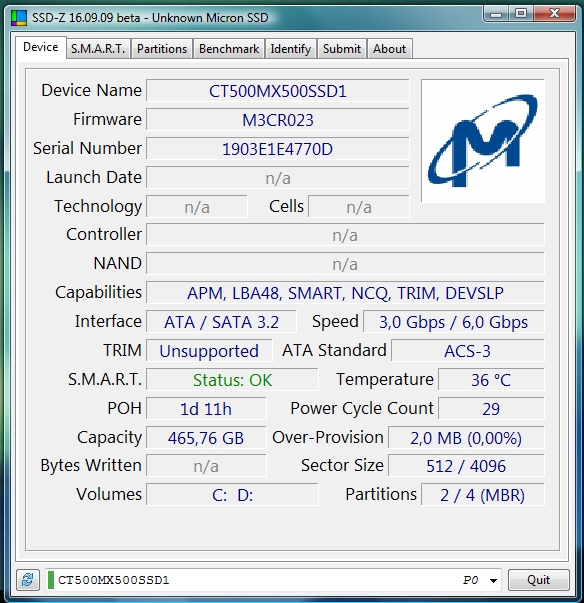Switch to the Benchmark tab
The width and height of the screenshot is (584, 603).
click(229, 49)
